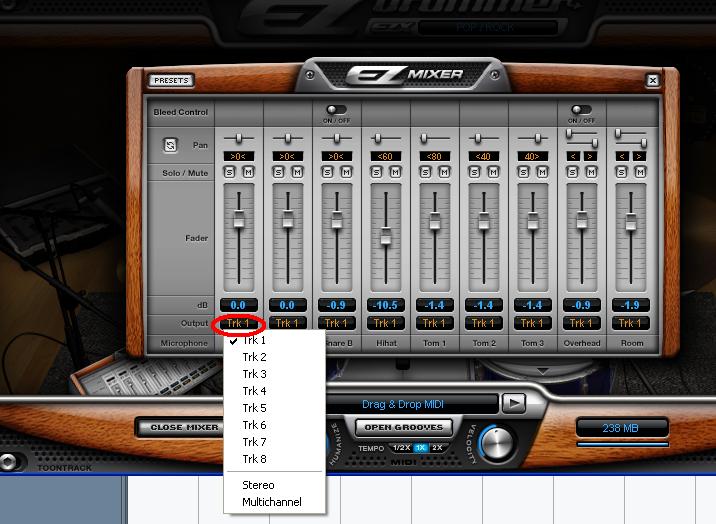
Task: Solo the Tom 1 channel
Action: click(425, 172)
